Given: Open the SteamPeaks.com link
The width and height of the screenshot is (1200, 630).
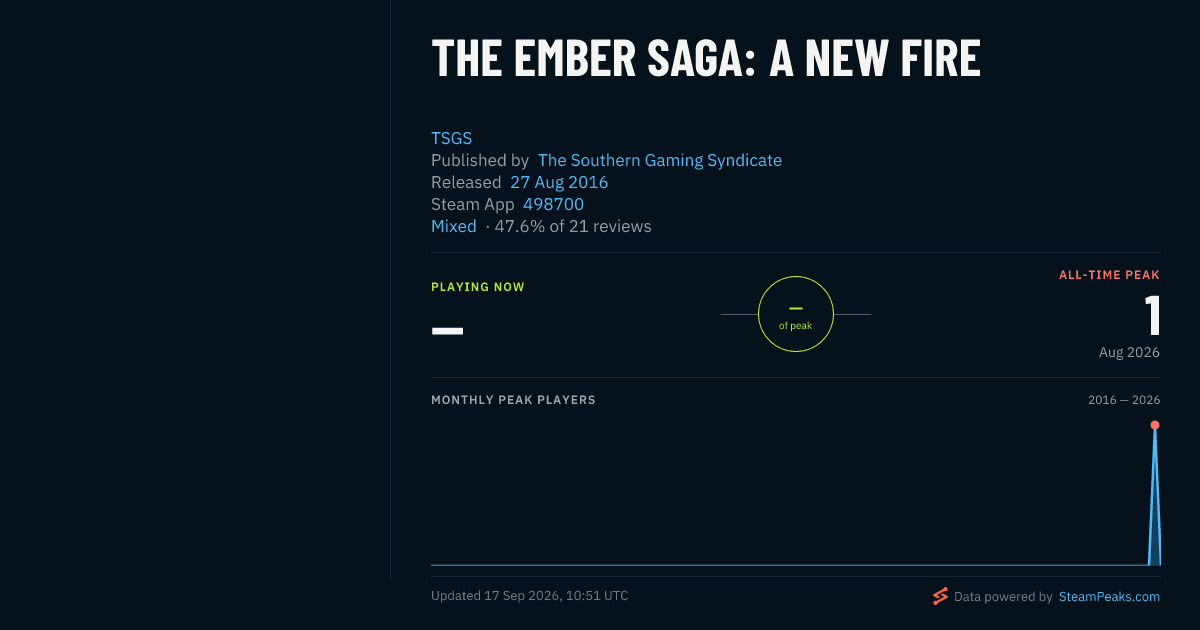Looking at the screenshot, I should click(1109, 596).
